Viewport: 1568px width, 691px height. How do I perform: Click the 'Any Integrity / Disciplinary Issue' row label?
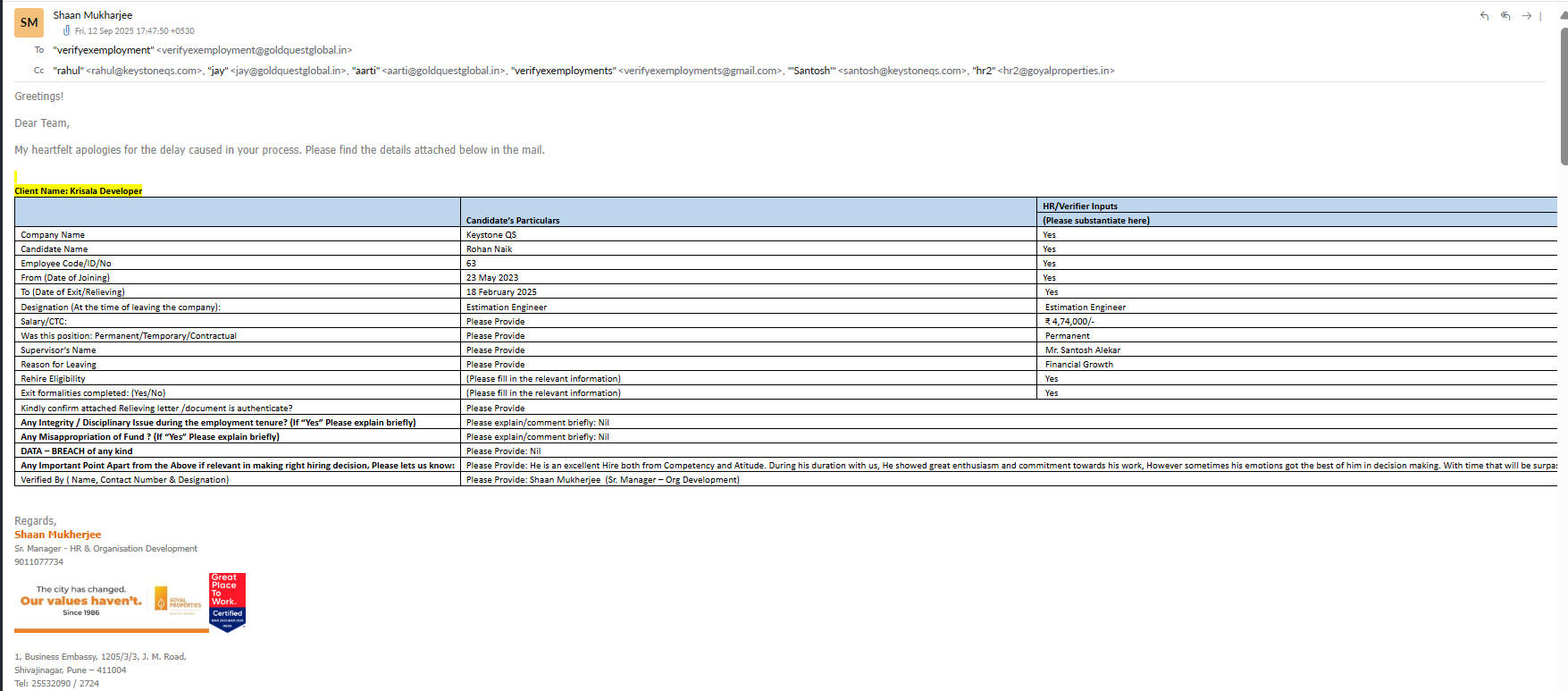(218, 422)
